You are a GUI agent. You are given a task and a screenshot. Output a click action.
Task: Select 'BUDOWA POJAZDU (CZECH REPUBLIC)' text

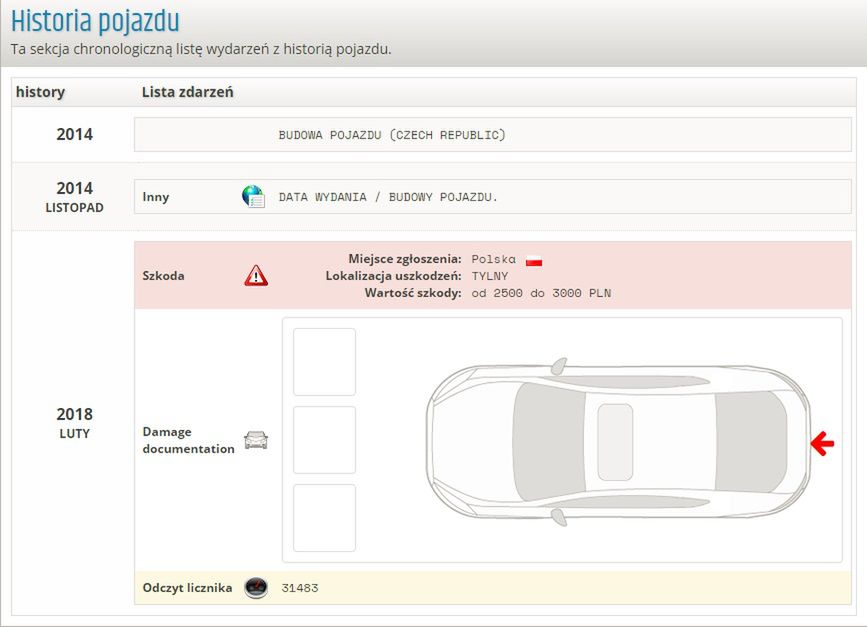[x=392, y=135]
